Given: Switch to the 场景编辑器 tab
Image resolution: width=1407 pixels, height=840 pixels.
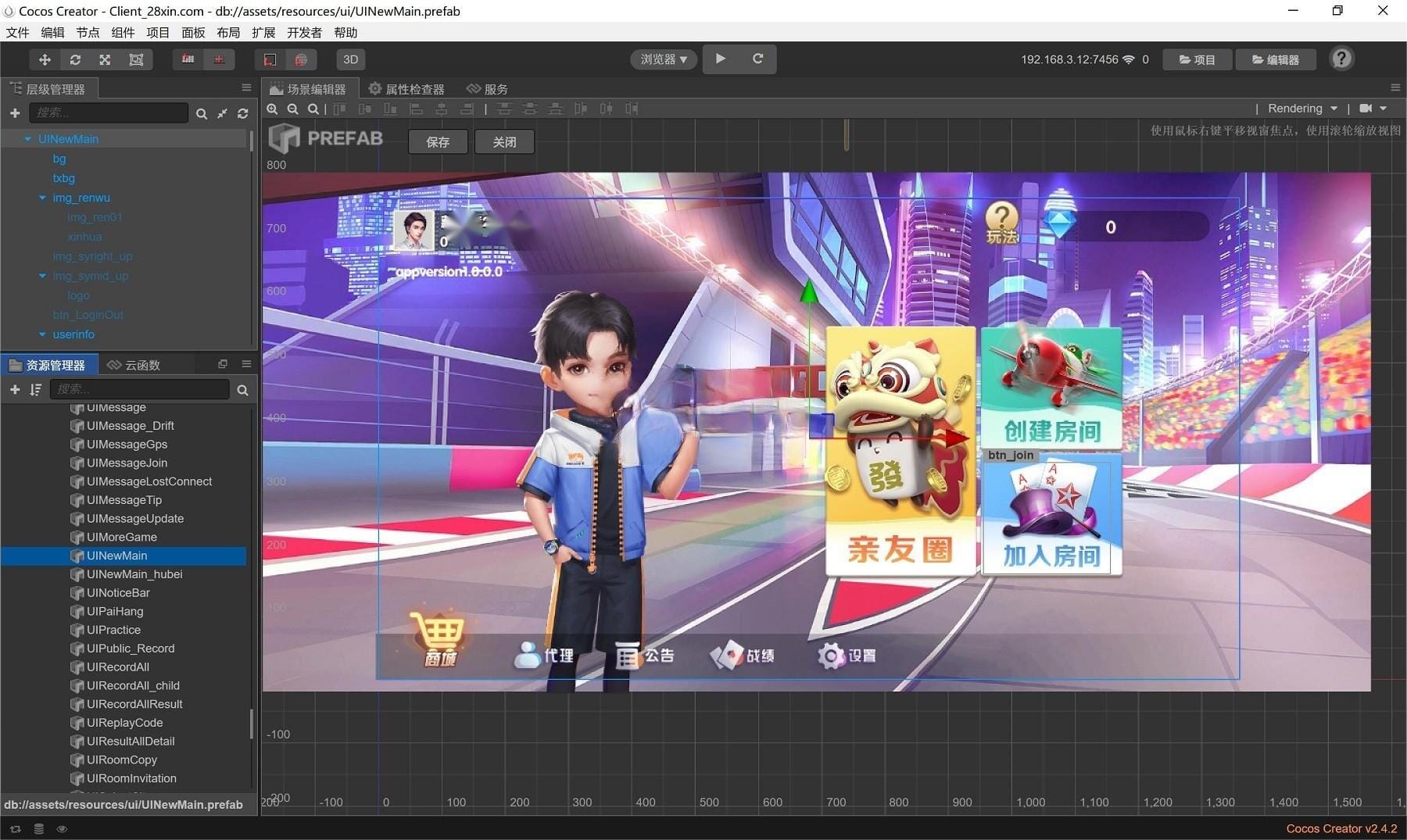Looking at the screenshot, I should tap(308, 89).
